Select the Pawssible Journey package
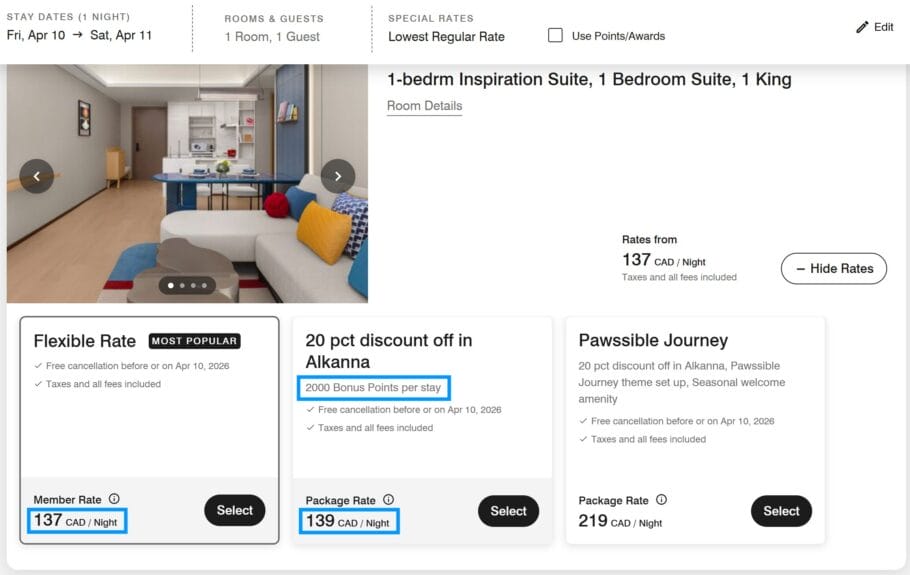The width and height of the screenshot is (910, 575). click(x=781, y=511)
